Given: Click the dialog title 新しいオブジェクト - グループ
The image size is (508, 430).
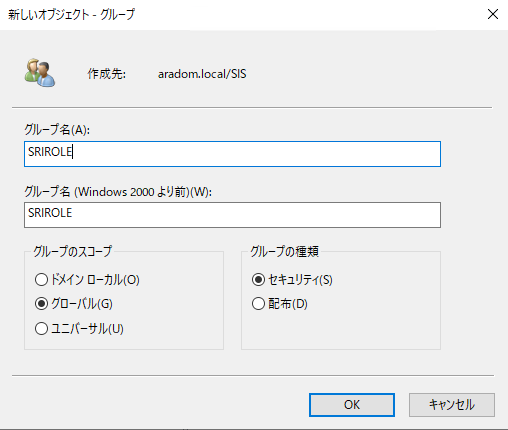Looking at the screenshot, I should click(x=71, y=14).
